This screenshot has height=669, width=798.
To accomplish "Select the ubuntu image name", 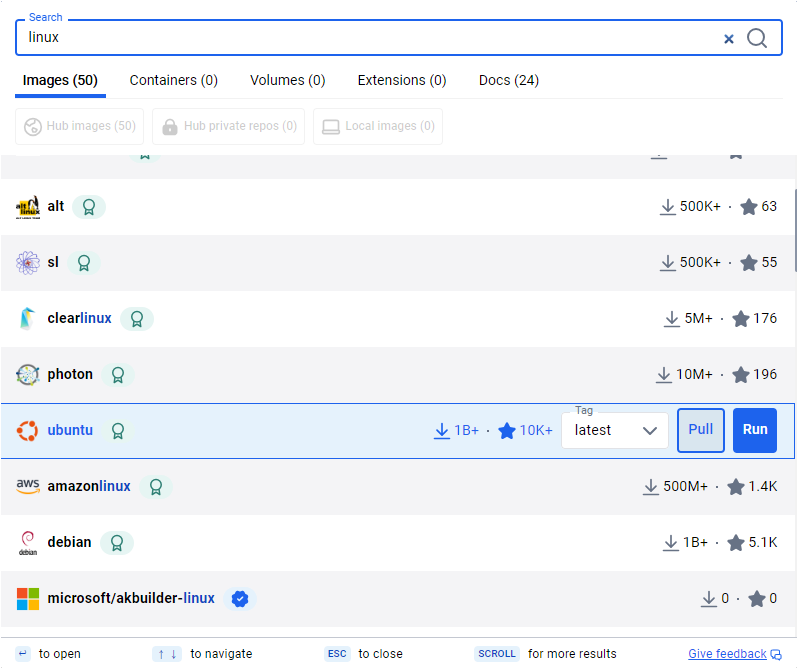I will 70,430.
